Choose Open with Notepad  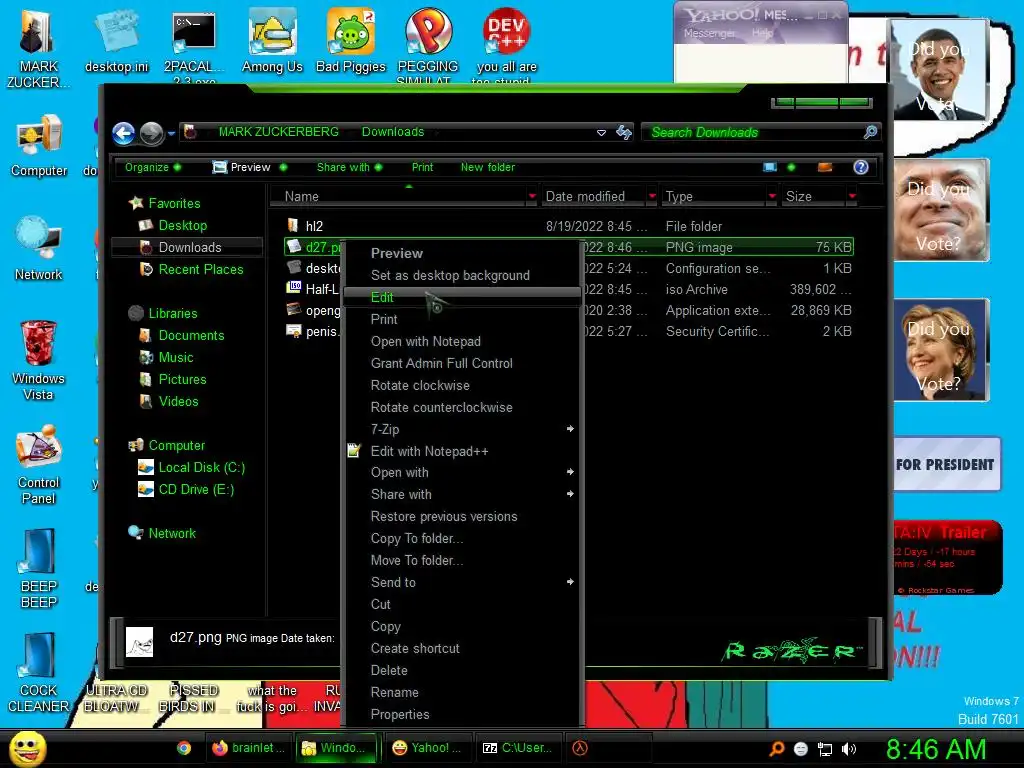pos(461,341)
